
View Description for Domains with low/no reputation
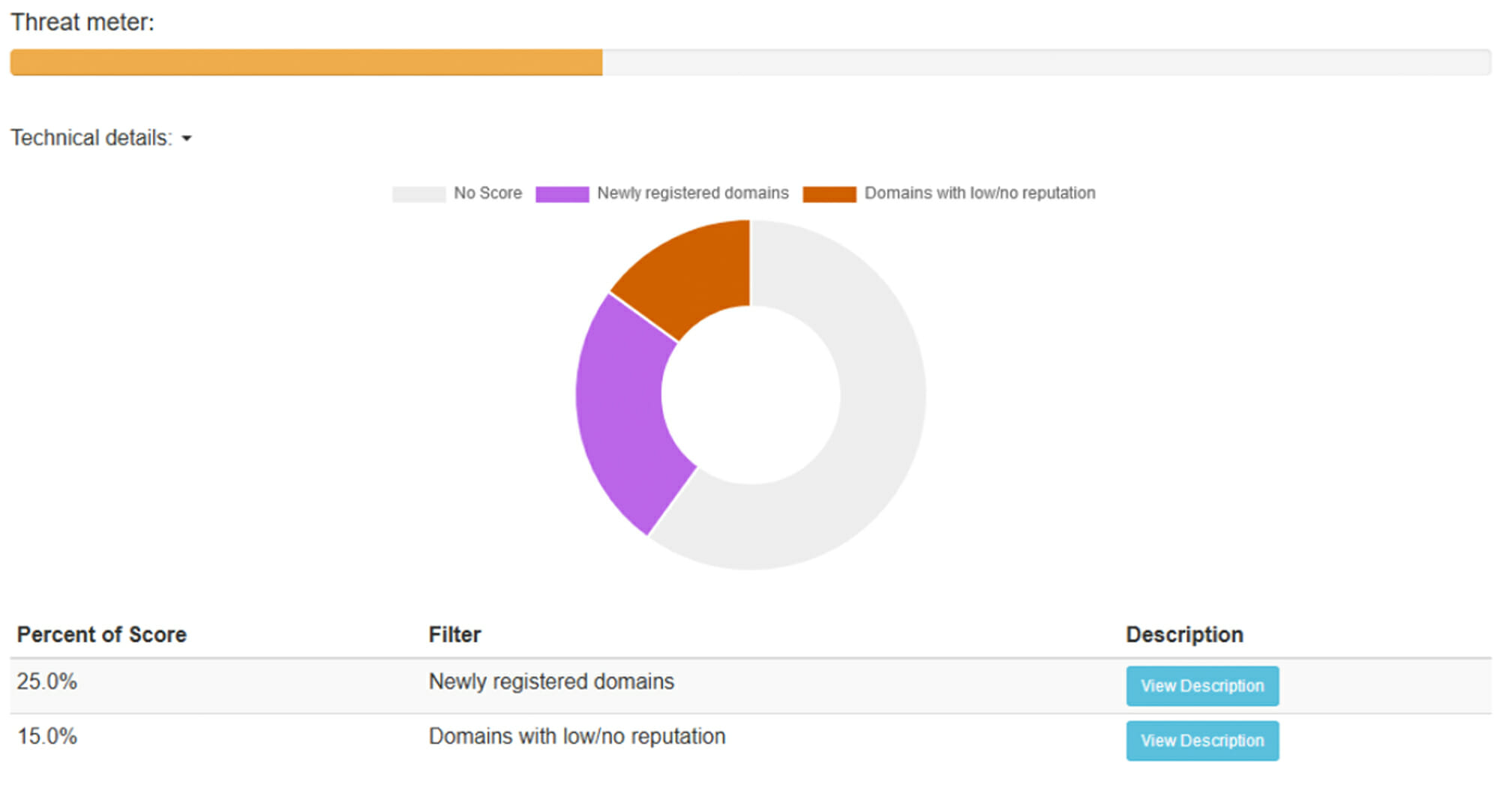(x=1201, y=741)
